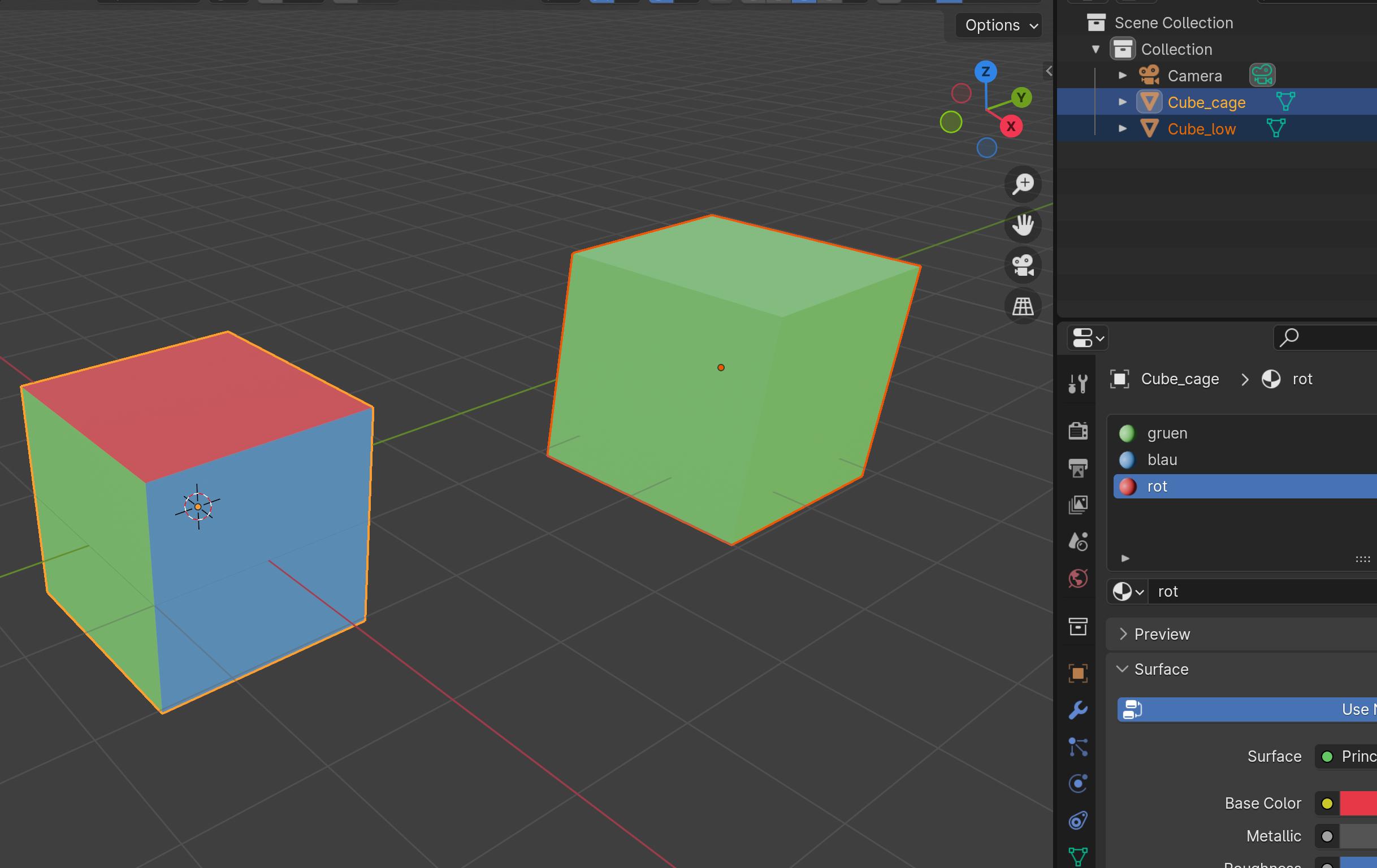
Task: Open the Modifiers wrench properties tab
Action: pos(1078,710)
